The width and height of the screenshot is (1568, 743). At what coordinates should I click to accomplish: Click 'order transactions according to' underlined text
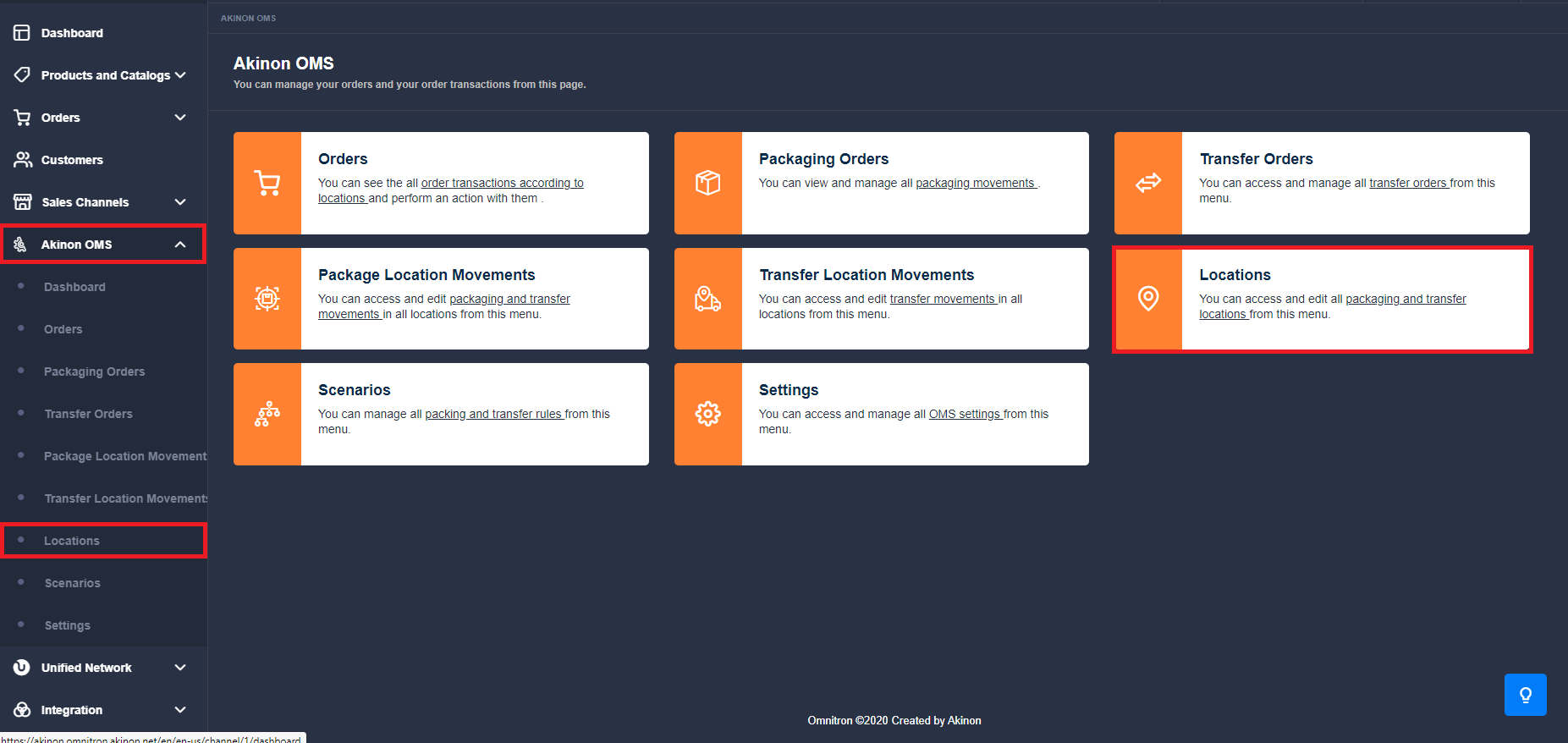point(503,183)
